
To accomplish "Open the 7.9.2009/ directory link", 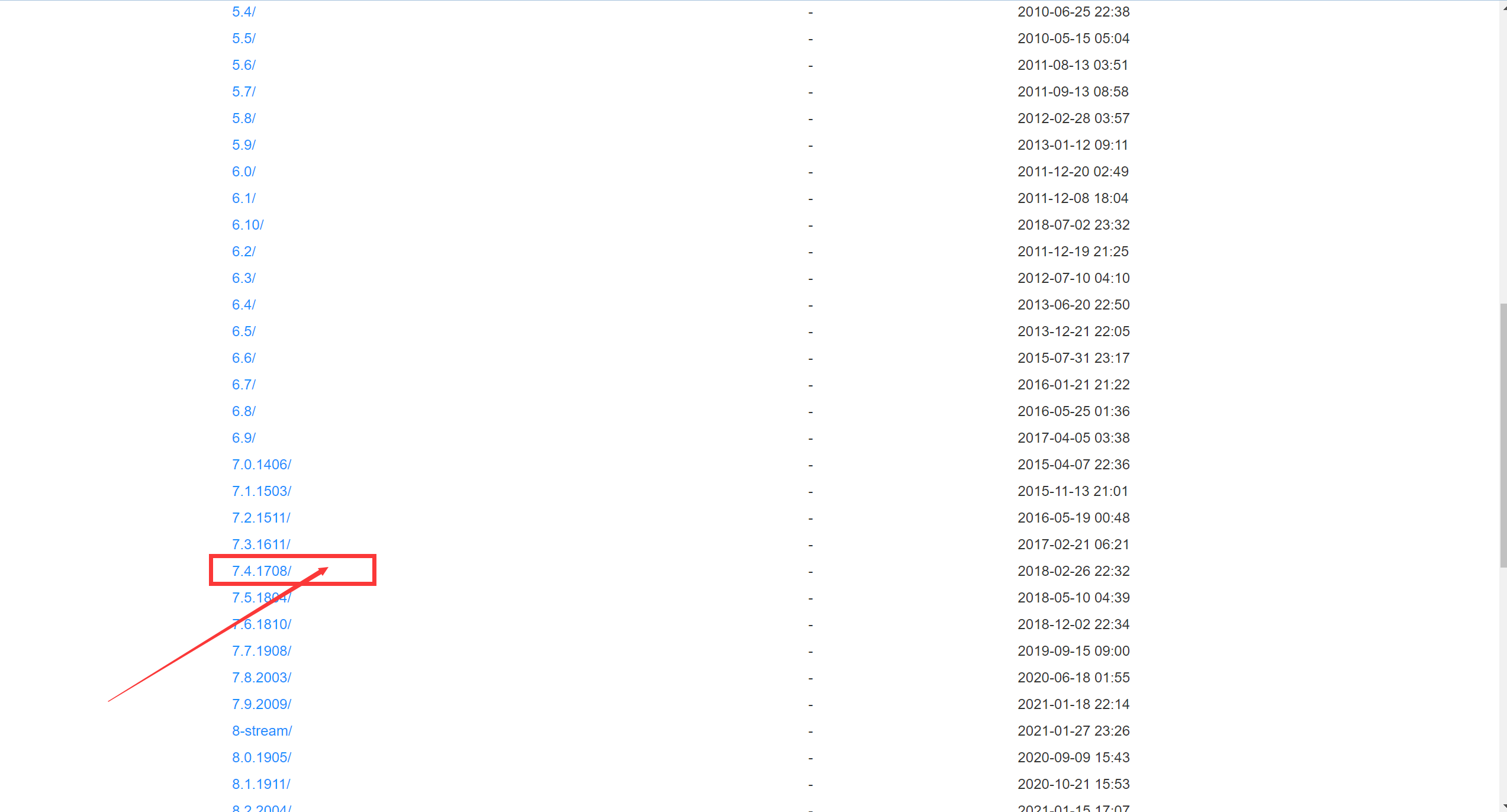I will pos(261,704).
